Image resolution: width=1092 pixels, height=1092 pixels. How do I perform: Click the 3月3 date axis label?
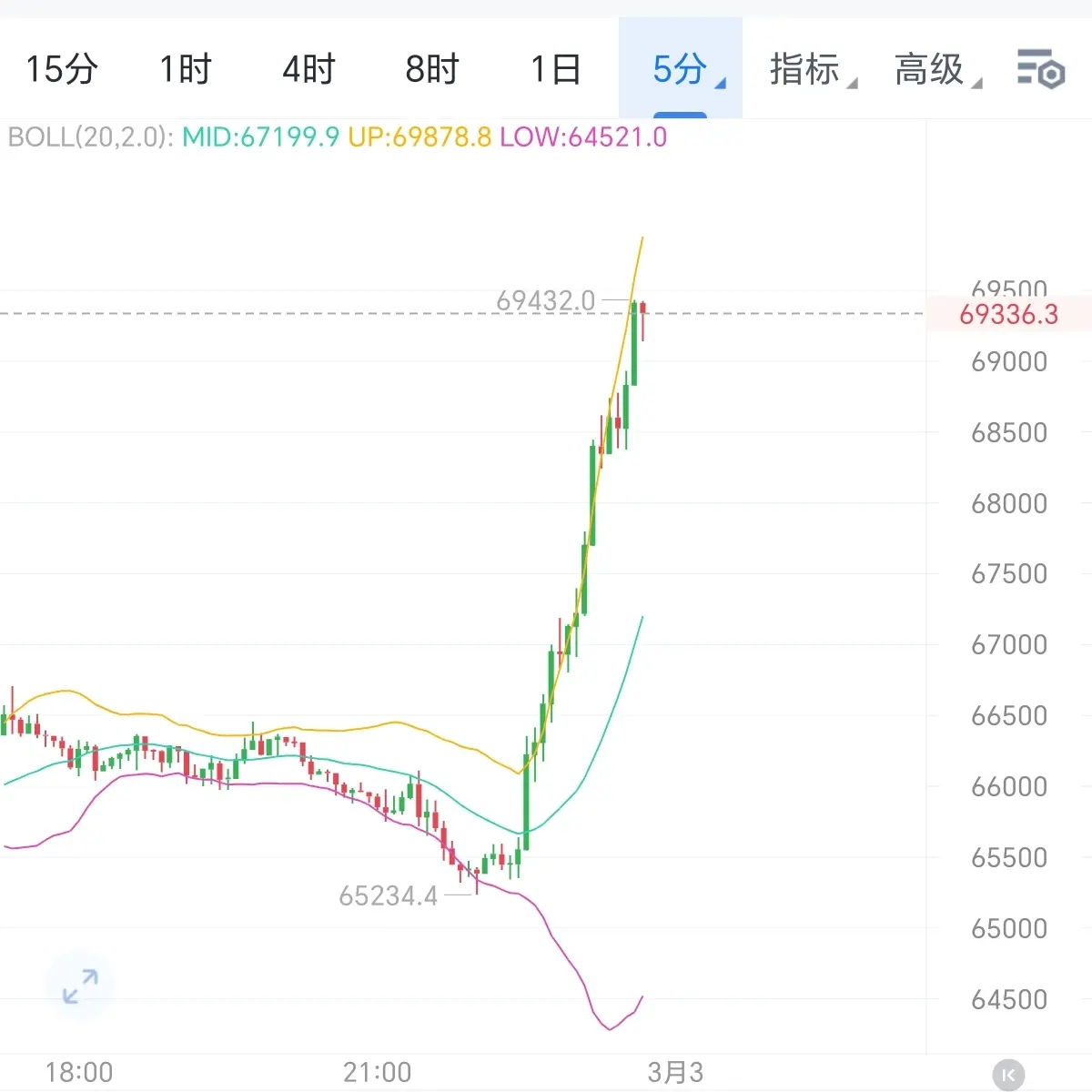click(675, 1072)
